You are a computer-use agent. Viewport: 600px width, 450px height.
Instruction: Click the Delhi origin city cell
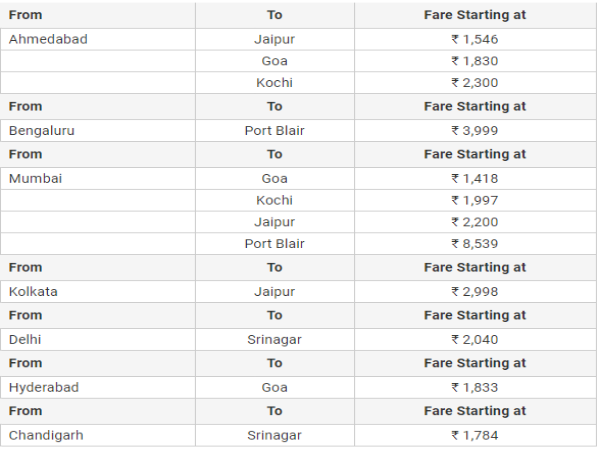26,339
